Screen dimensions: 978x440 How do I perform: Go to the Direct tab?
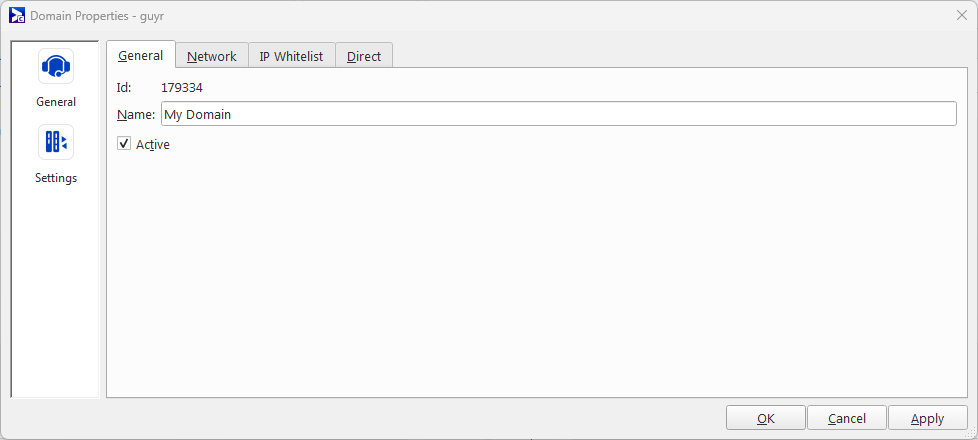pyautogui.click(x=364, y=57)
